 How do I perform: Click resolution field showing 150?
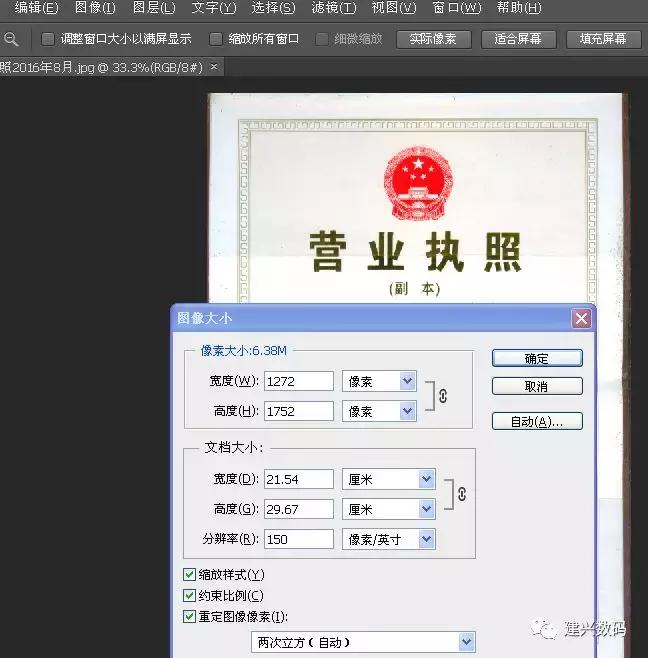[299, 539]
